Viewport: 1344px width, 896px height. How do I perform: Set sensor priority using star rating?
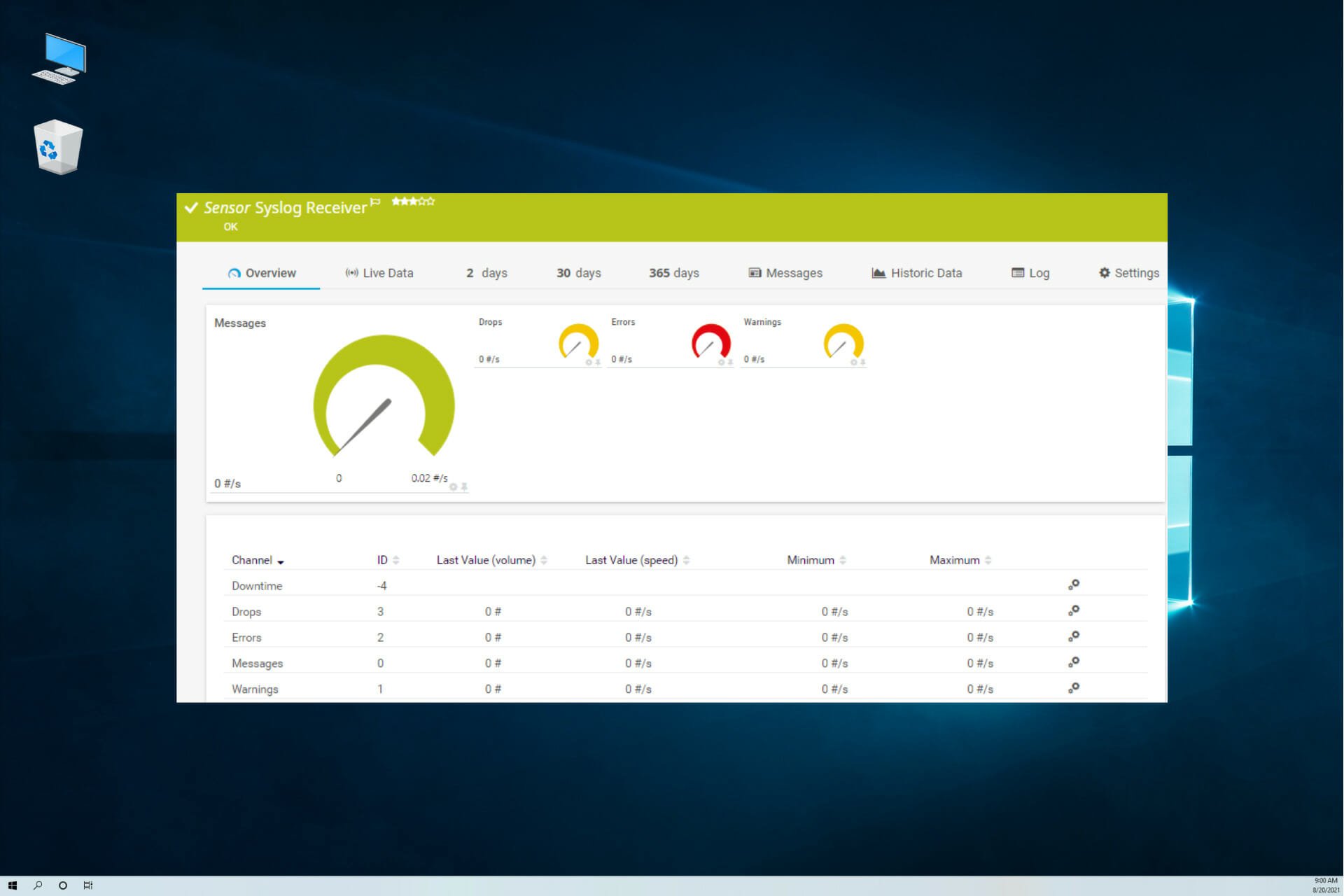pos(413,201)
